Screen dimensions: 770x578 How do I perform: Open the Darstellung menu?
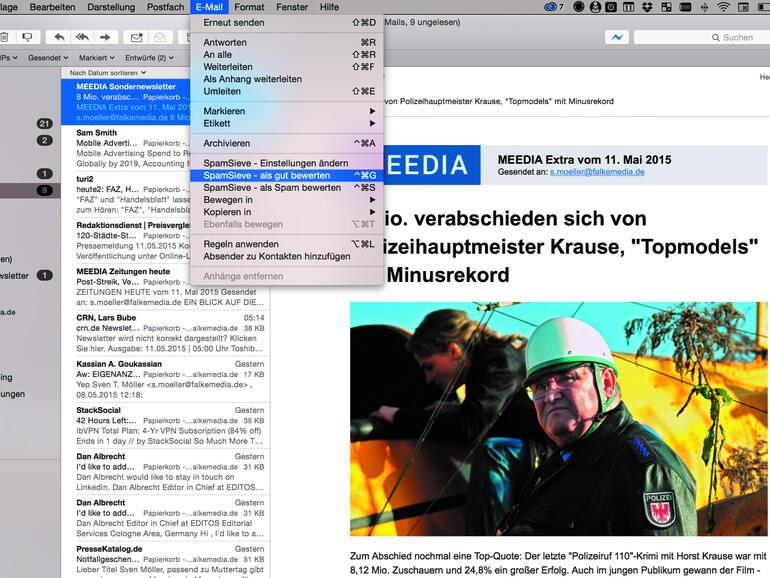pos(111,7)
